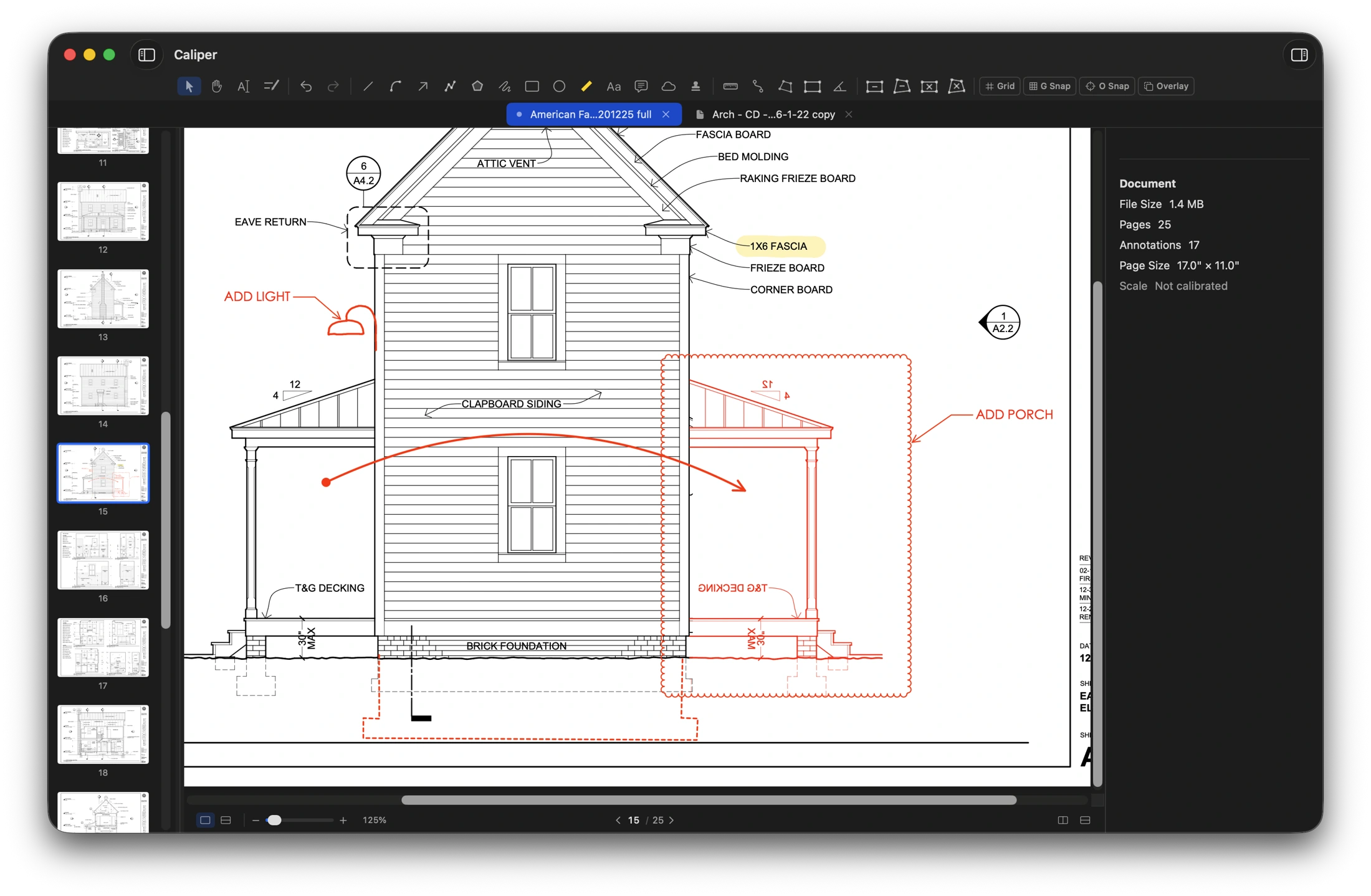
Task: Choose the freehand ink tool
Action: (x=505, y=86)
